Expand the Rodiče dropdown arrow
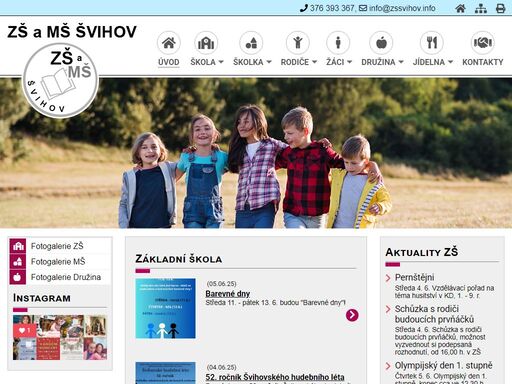Screen dimensions: 512x384 pos(314,62)
